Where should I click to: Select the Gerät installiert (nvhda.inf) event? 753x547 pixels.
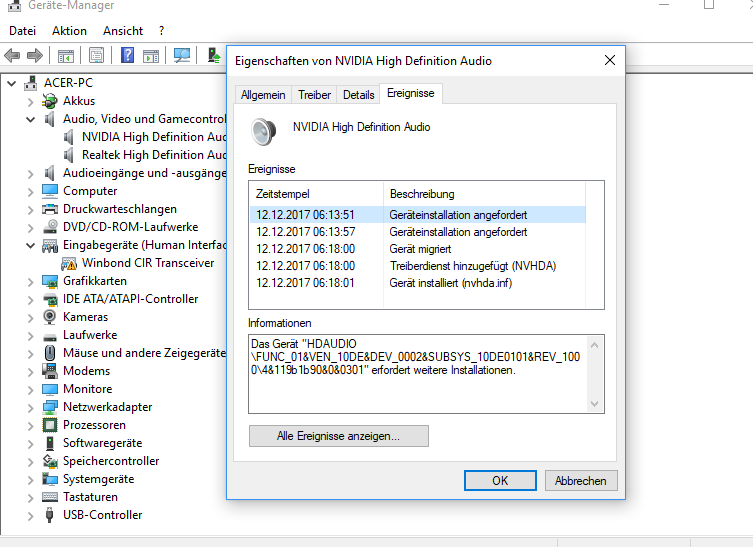418,283
